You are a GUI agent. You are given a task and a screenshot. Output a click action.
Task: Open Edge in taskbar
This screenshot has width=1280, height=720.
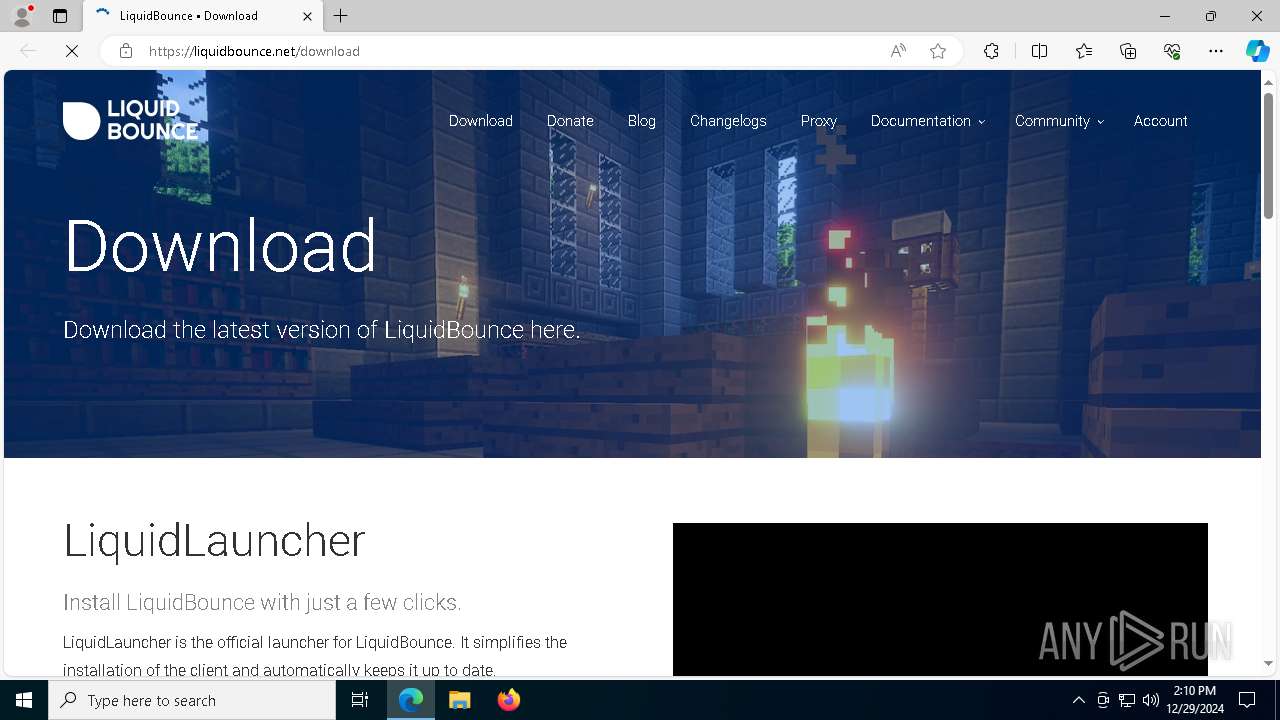pyautogui.click(x=411, y=700)
